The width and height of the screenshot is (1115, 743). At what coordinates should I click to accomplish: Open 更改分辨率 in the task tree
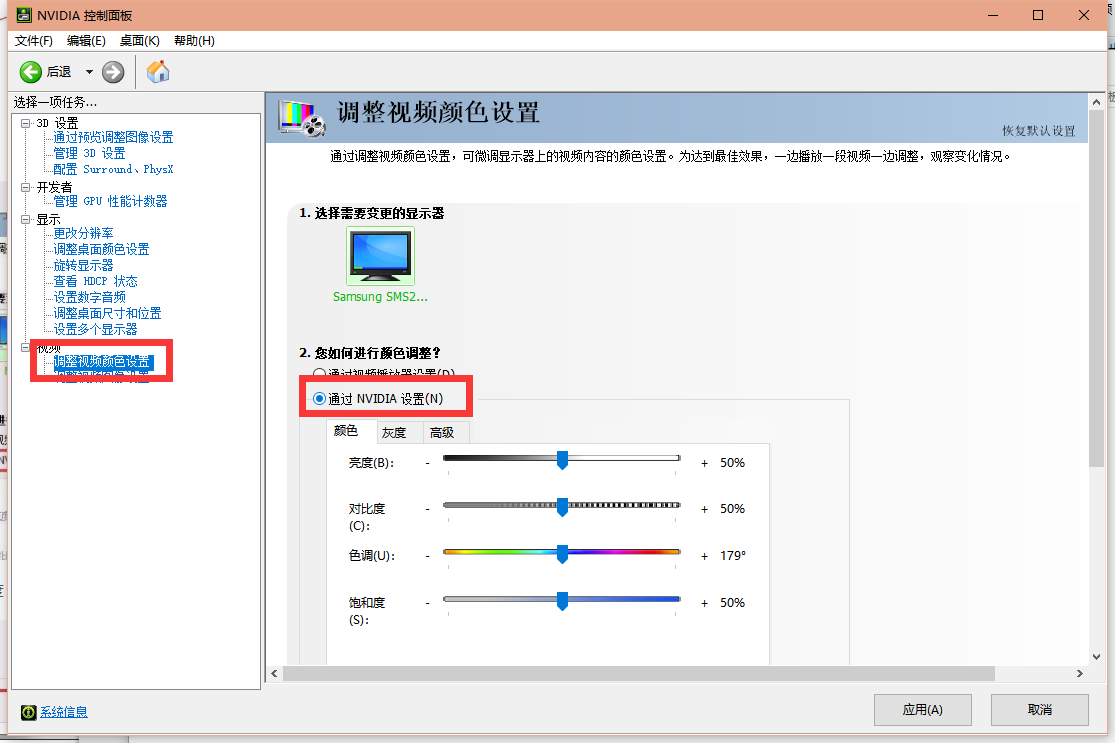coord(83,233)
